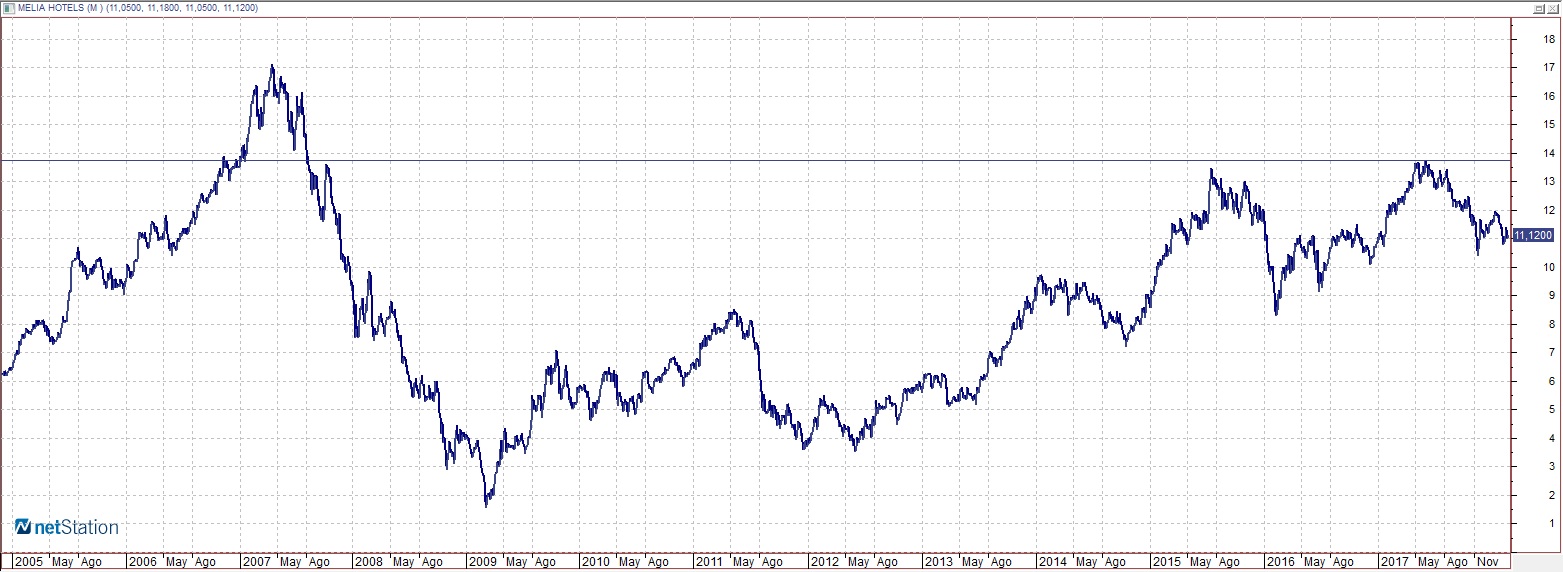This screenshot has height=572, width=1563.
Task: Click the 2011 year label on time axis
Action: click(710, 562)
